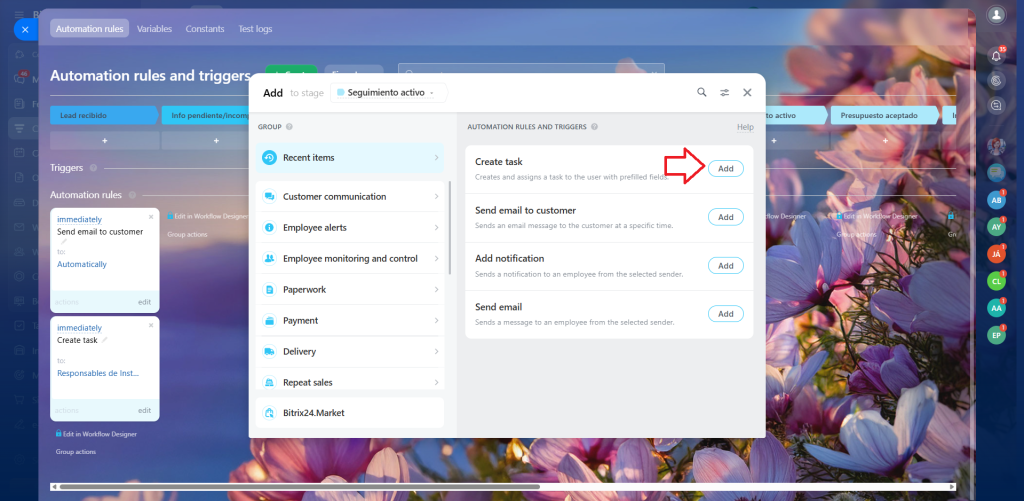Viewport: 1024px width, 501px height.
Task: Open the Seguimiento activo stage dropdown
Action: coord(391,92)
